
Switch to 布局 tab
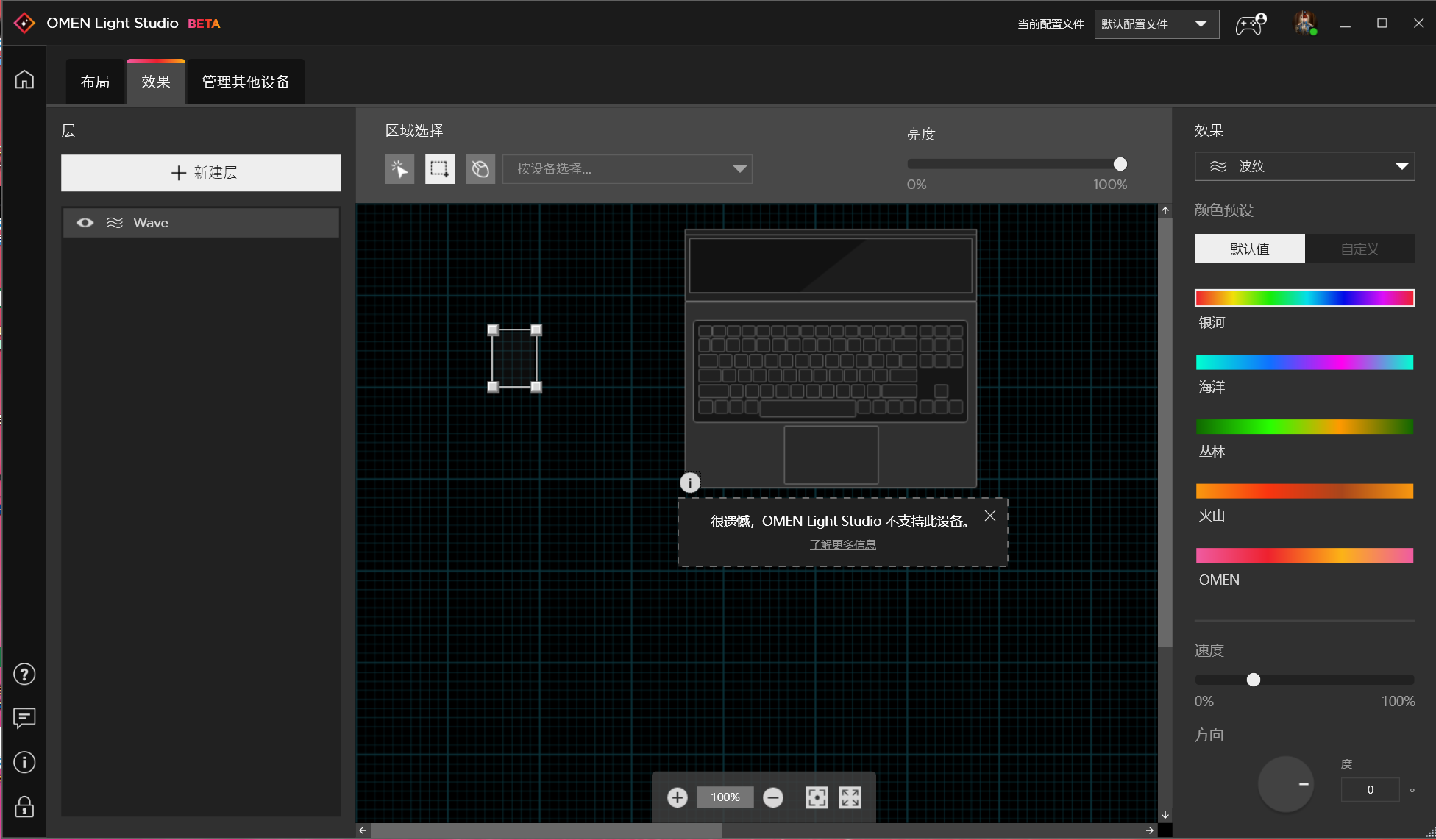(95, 82)
